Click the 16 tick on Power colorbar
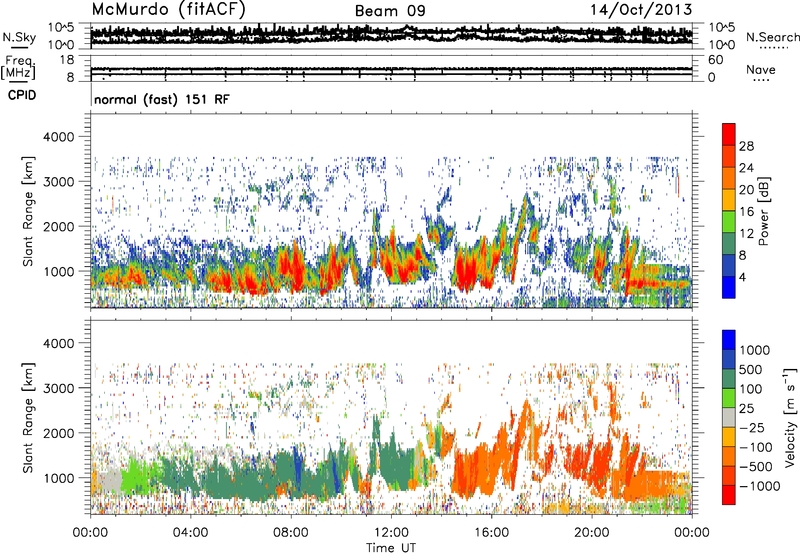Image resolution: width=800 pixels, height=554 pixels. pos(746,212)
